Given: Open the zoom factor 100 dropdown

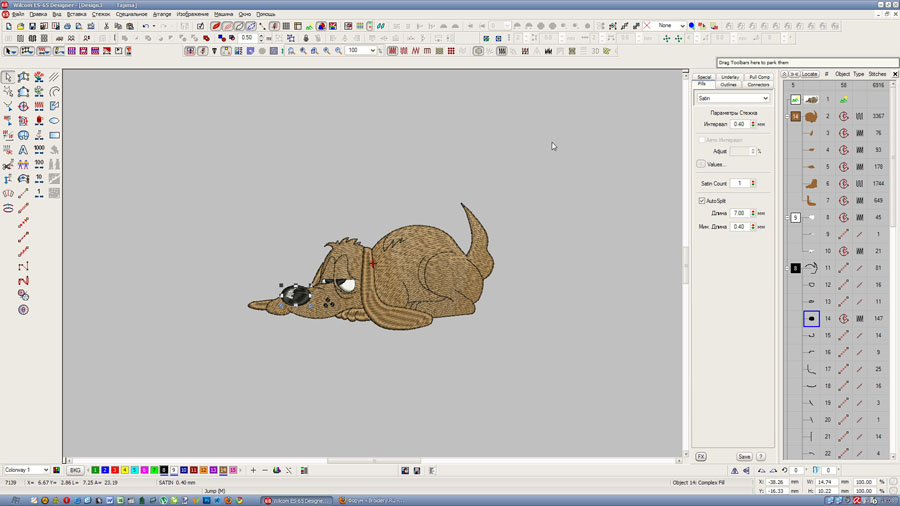Looking at the screenshot, I should pos(373,50).
